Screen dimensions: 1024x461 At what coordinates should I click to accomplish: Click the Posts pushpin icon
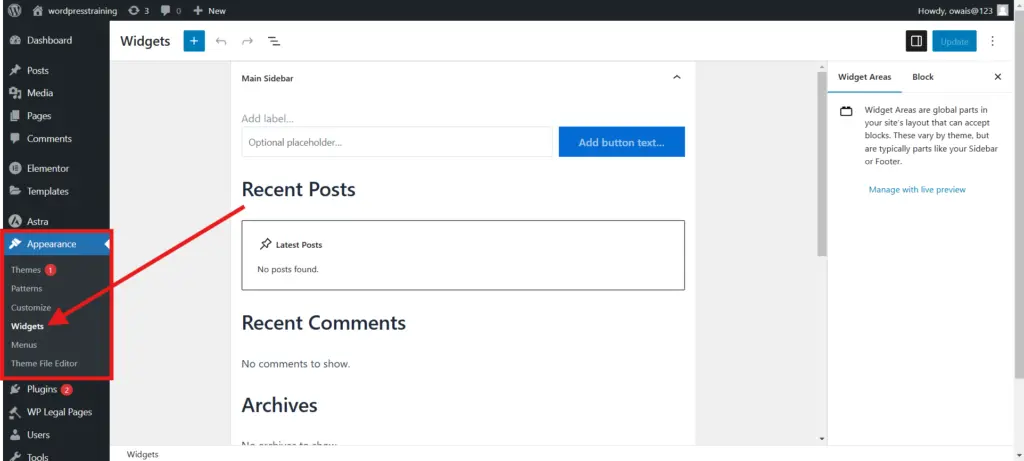(x=15, y=71)
